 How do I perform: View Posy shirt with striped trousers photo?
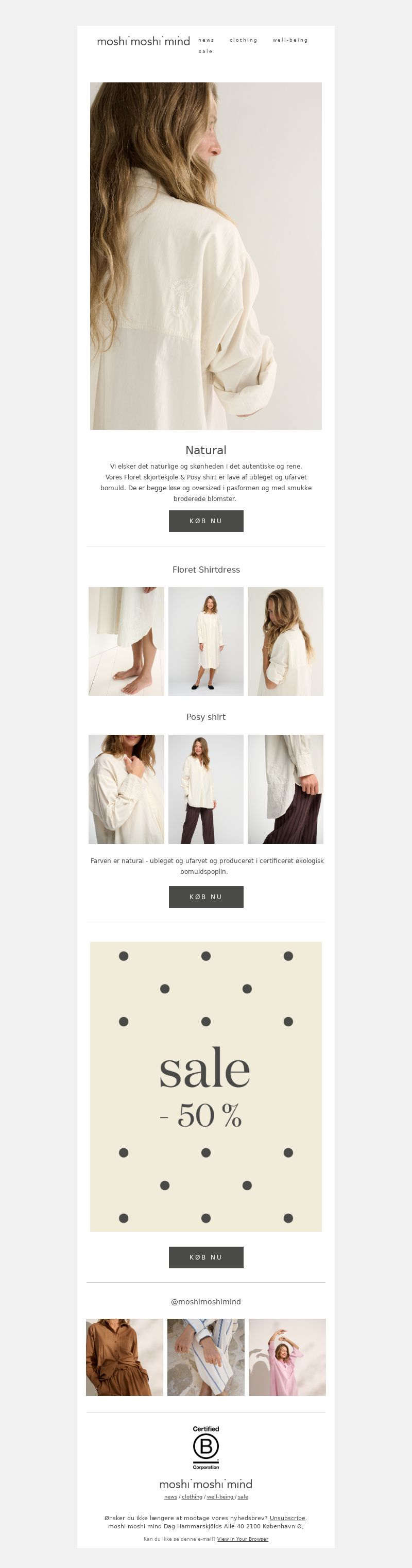point(205,789)
